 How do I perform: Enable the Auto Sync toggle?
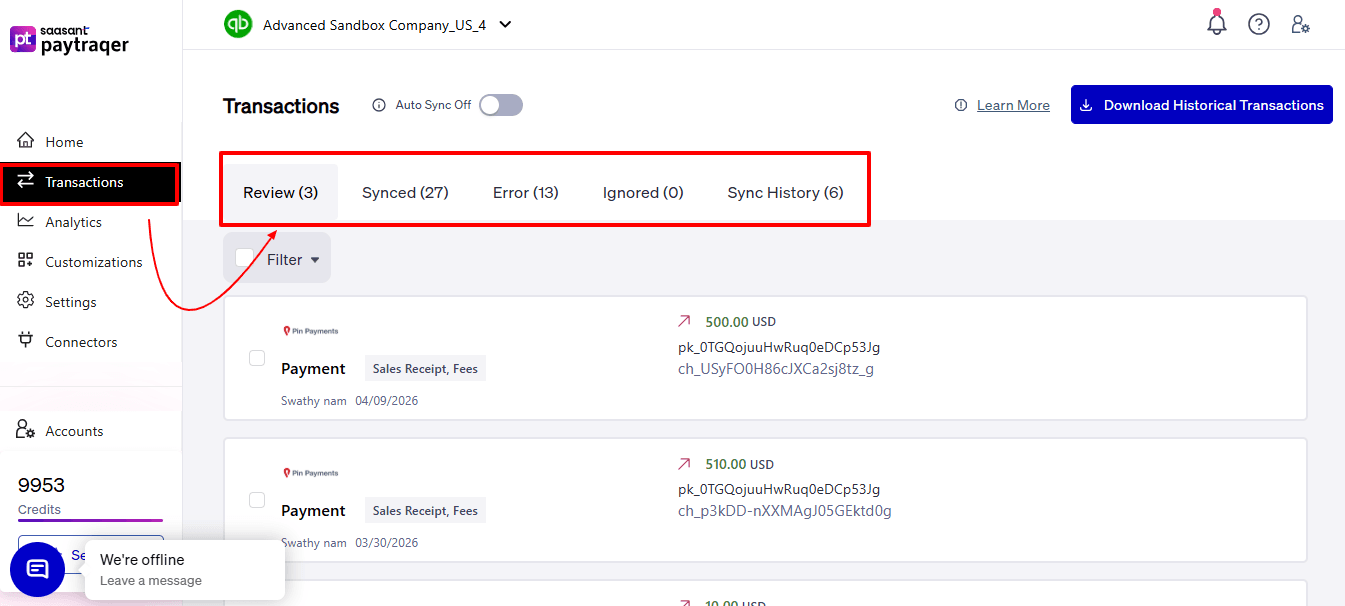(500, 104)
